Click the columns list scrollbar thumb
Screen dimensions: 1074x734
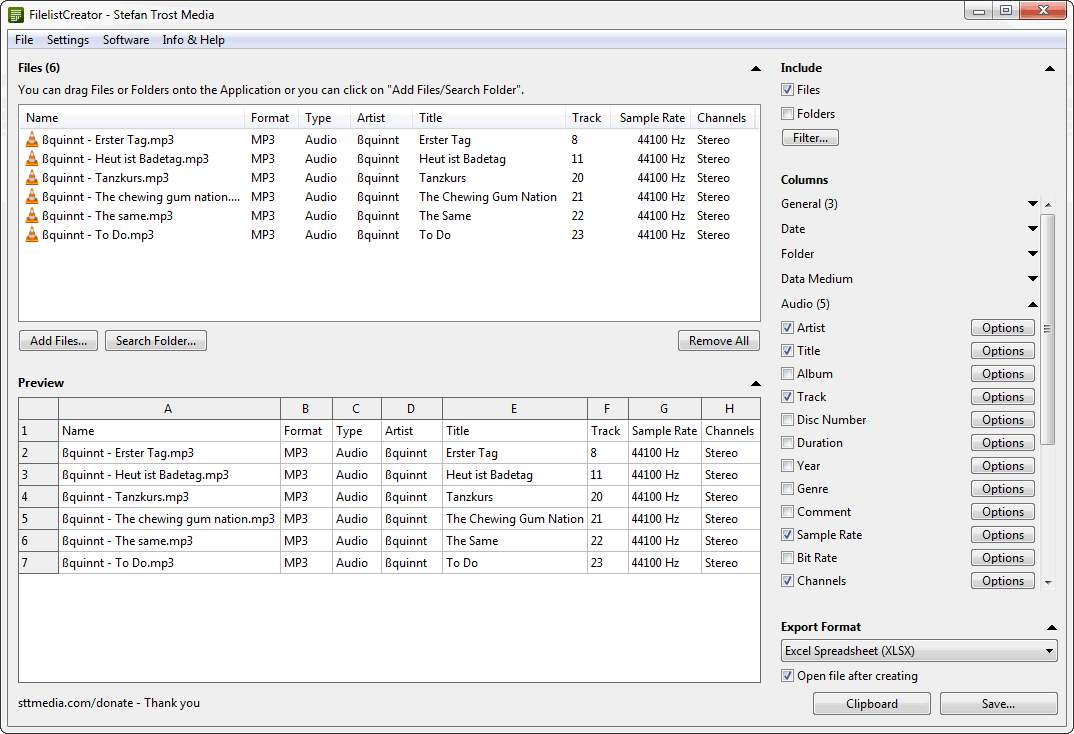coord(1048,329)
